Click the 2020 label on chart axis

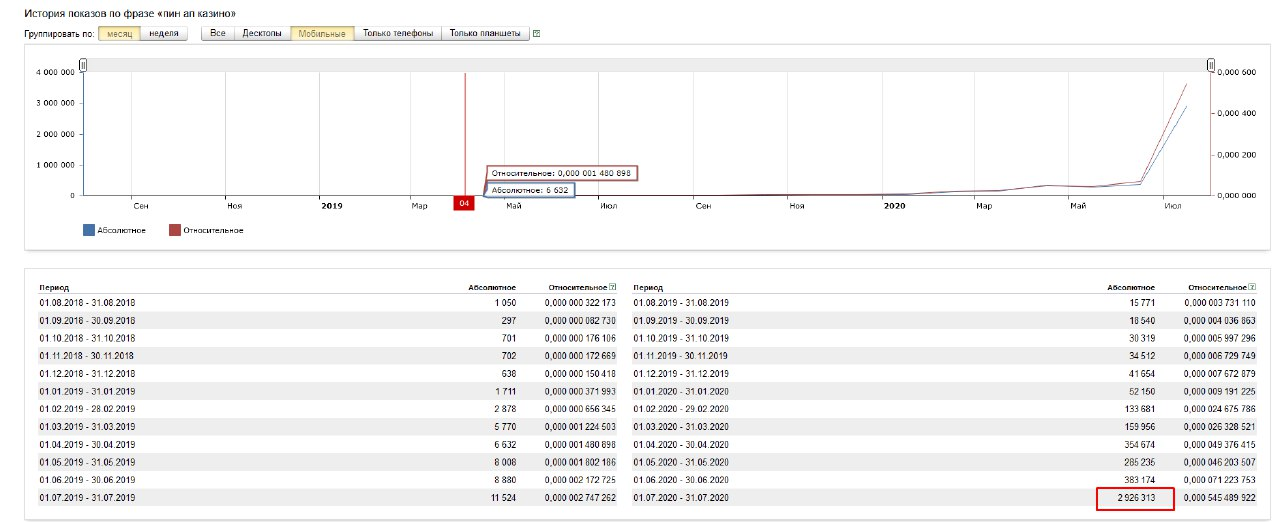pyautogui.click(x=894, y=205)
